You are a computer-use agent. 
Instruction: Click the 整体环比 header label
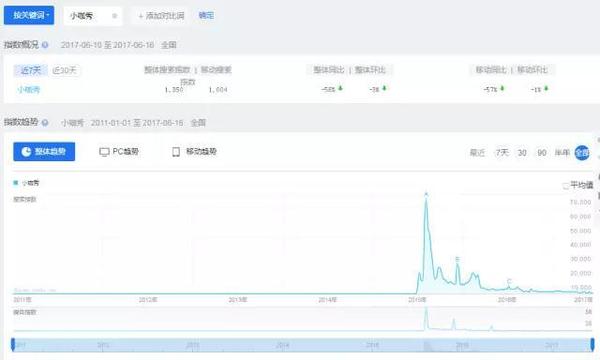370,70
